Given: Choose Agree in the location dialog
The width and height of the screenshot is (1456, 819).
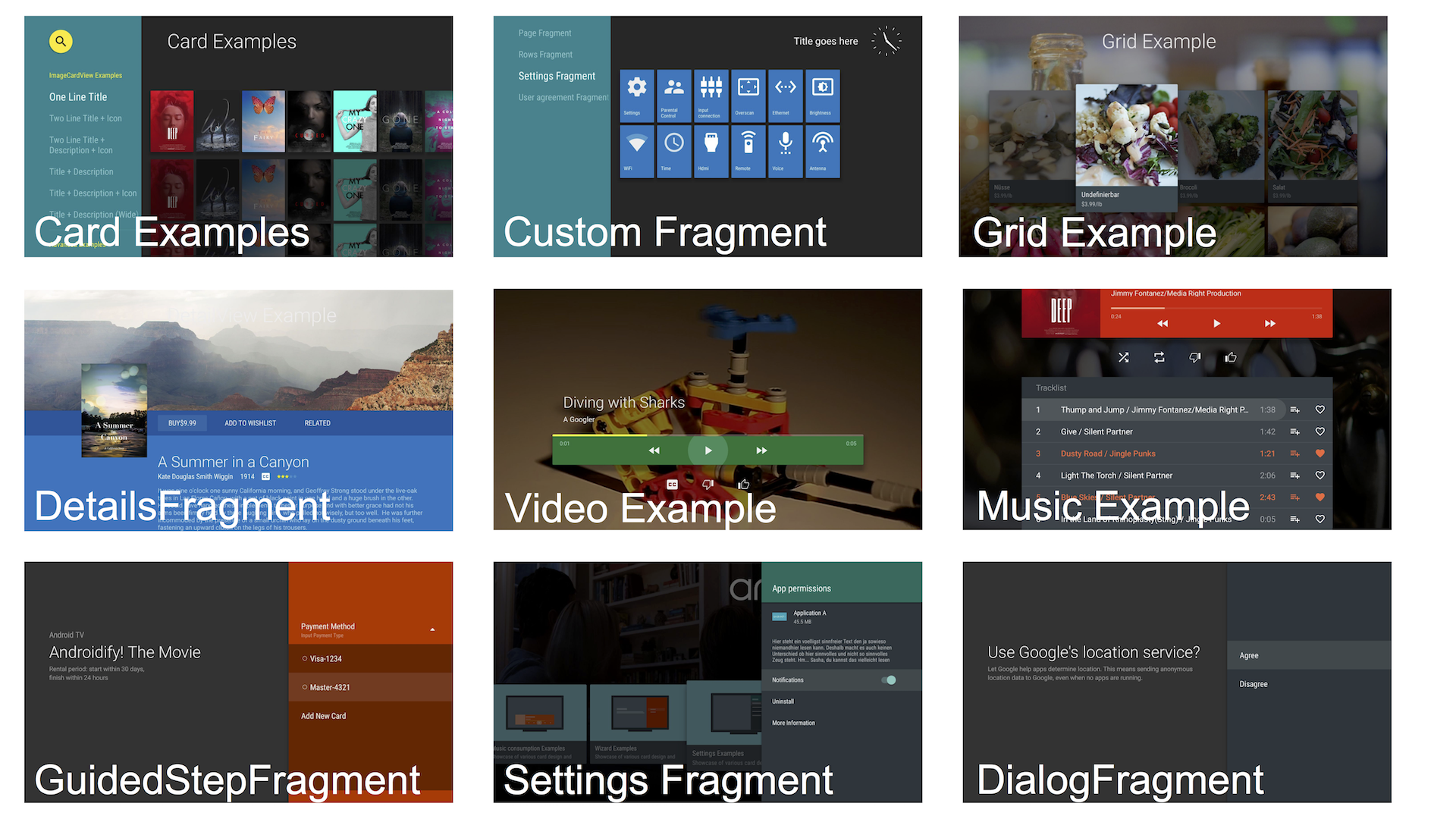Looking at the screenshot, I should click(x=1249, y=656).
